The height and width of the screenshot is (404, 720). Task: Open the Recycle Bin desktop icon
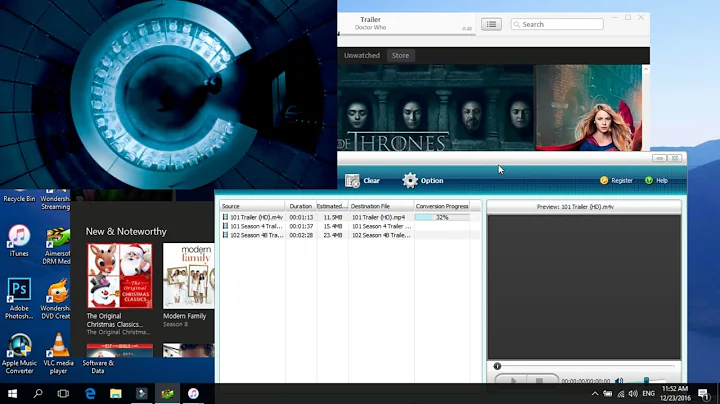(19, 196)
